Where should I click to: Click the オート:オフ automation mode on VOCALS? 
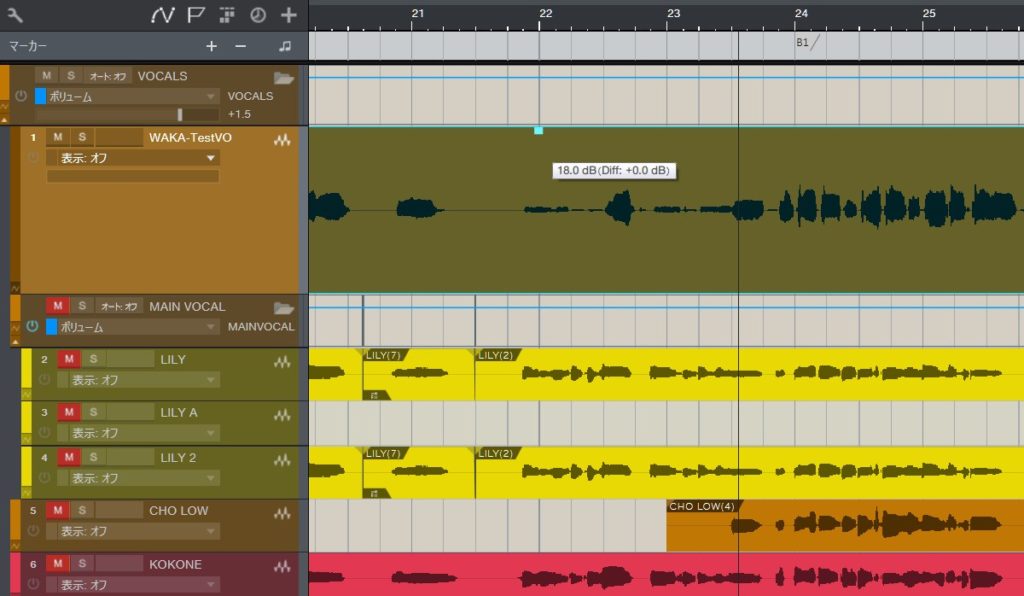[108, 76]
